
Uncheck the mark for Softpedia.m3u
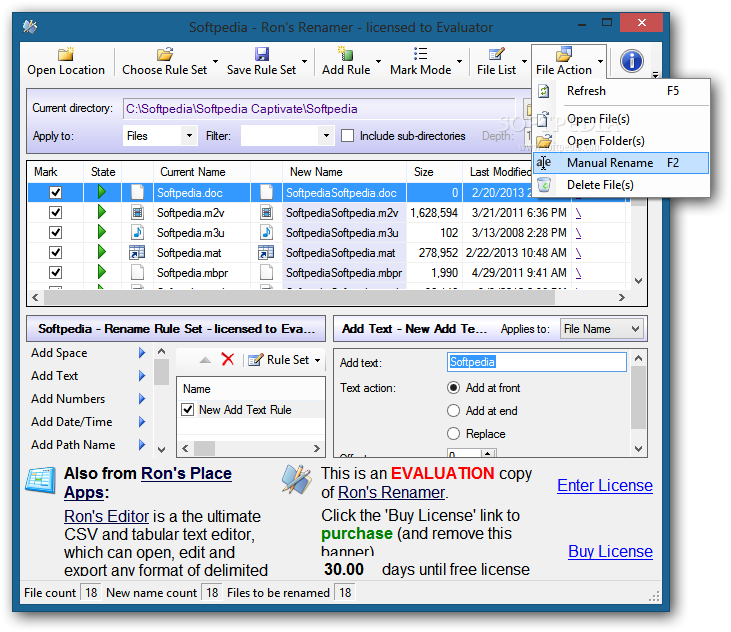click(55, 232)
